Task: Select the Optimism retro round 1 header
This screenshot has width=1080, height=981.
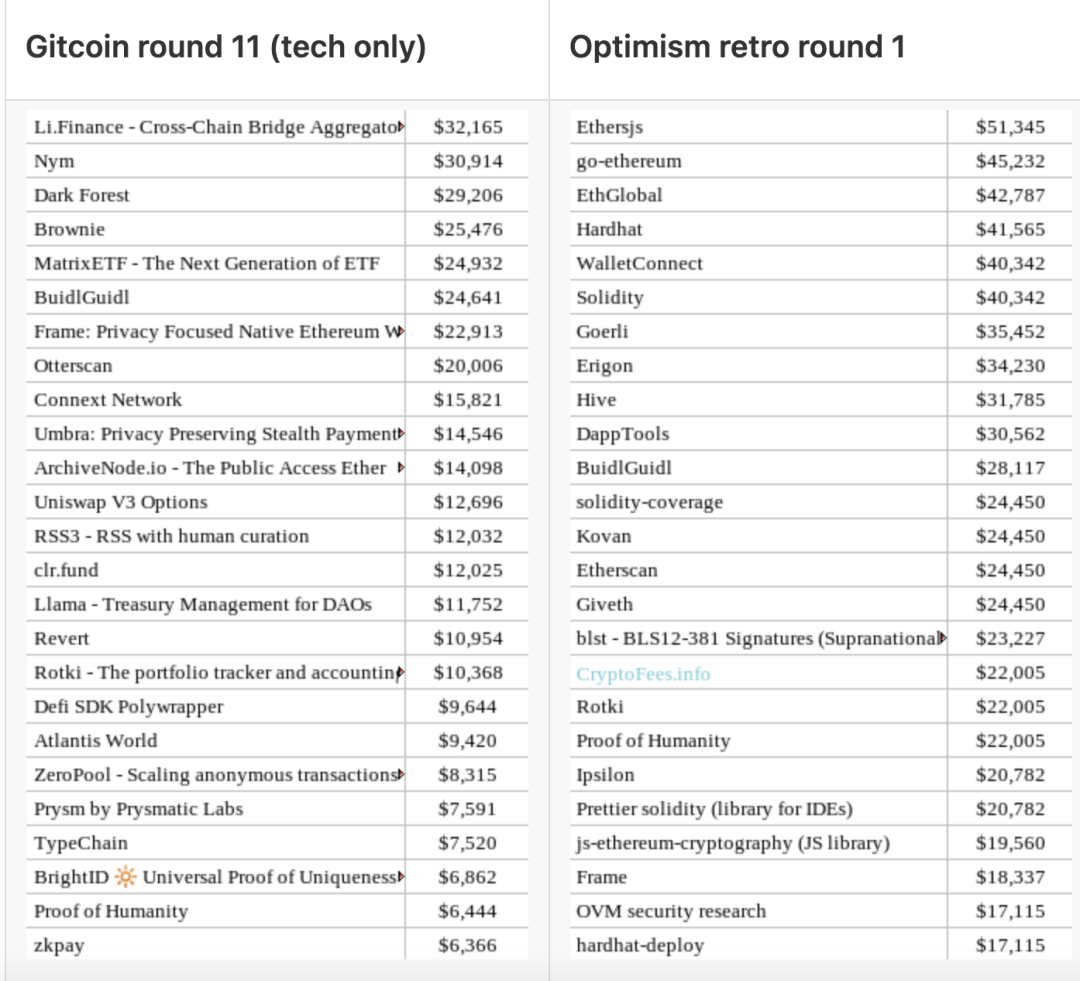Action: (x=736, y=47)
